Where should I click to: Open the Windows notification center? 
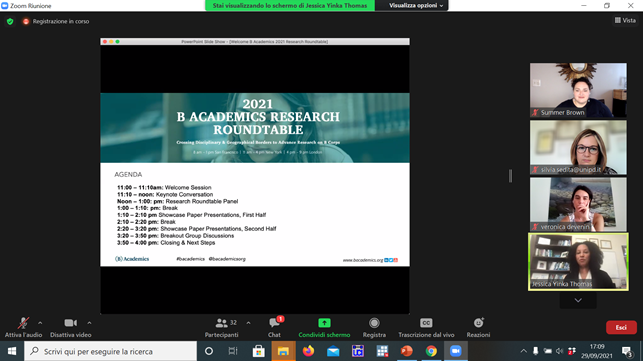(627, 352)
